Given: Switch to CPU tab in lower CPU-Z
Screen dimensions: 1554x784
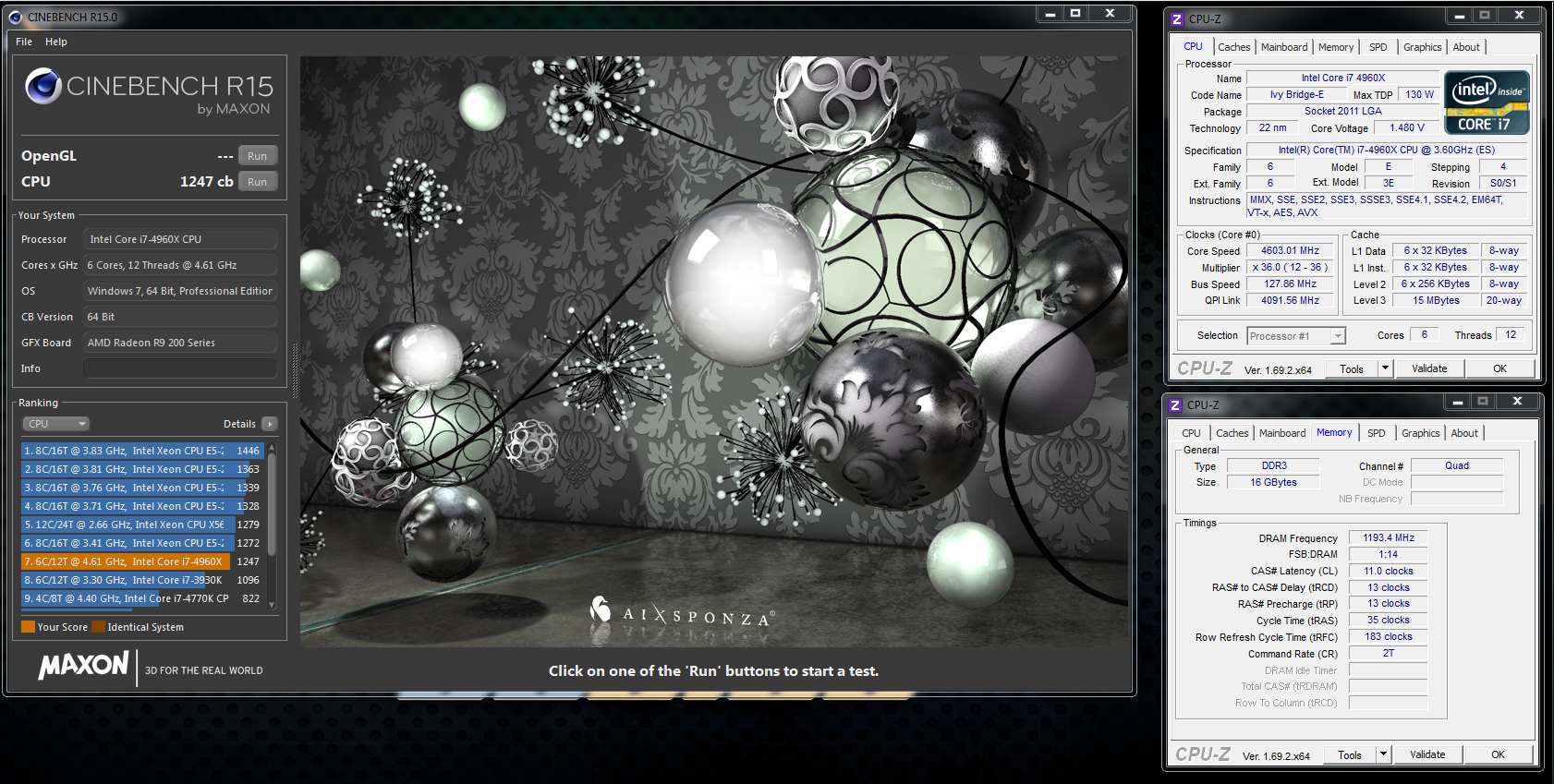Looking at the screenshot, I should click(1192, 433).
